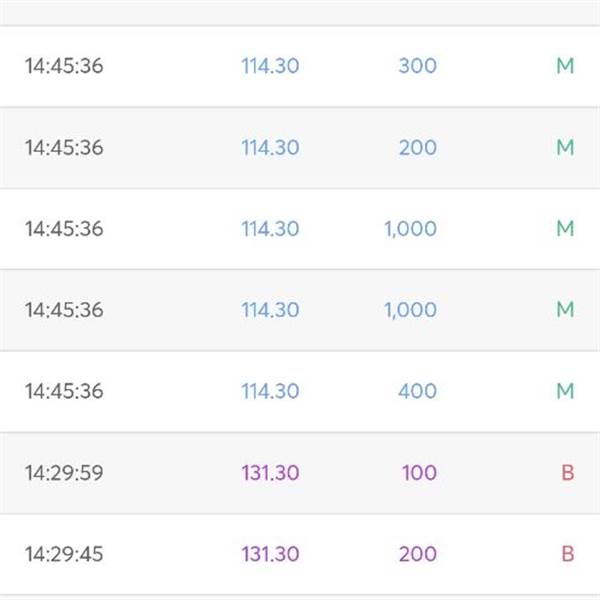Image resolution: width=600 pixels, height=600 pixels.
Task: Select the purple 200 volume at 131.30
Action: [417, 553]
